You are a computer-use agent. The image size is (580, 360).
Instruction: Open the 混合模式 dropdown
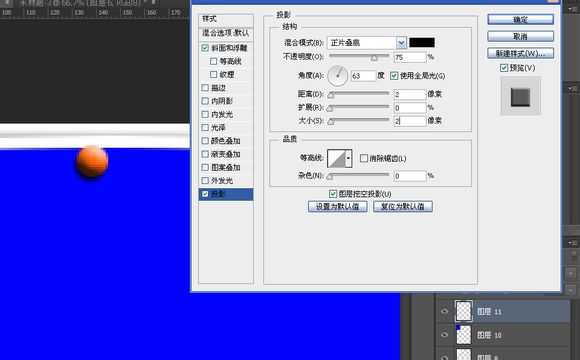tap(401, 43)
